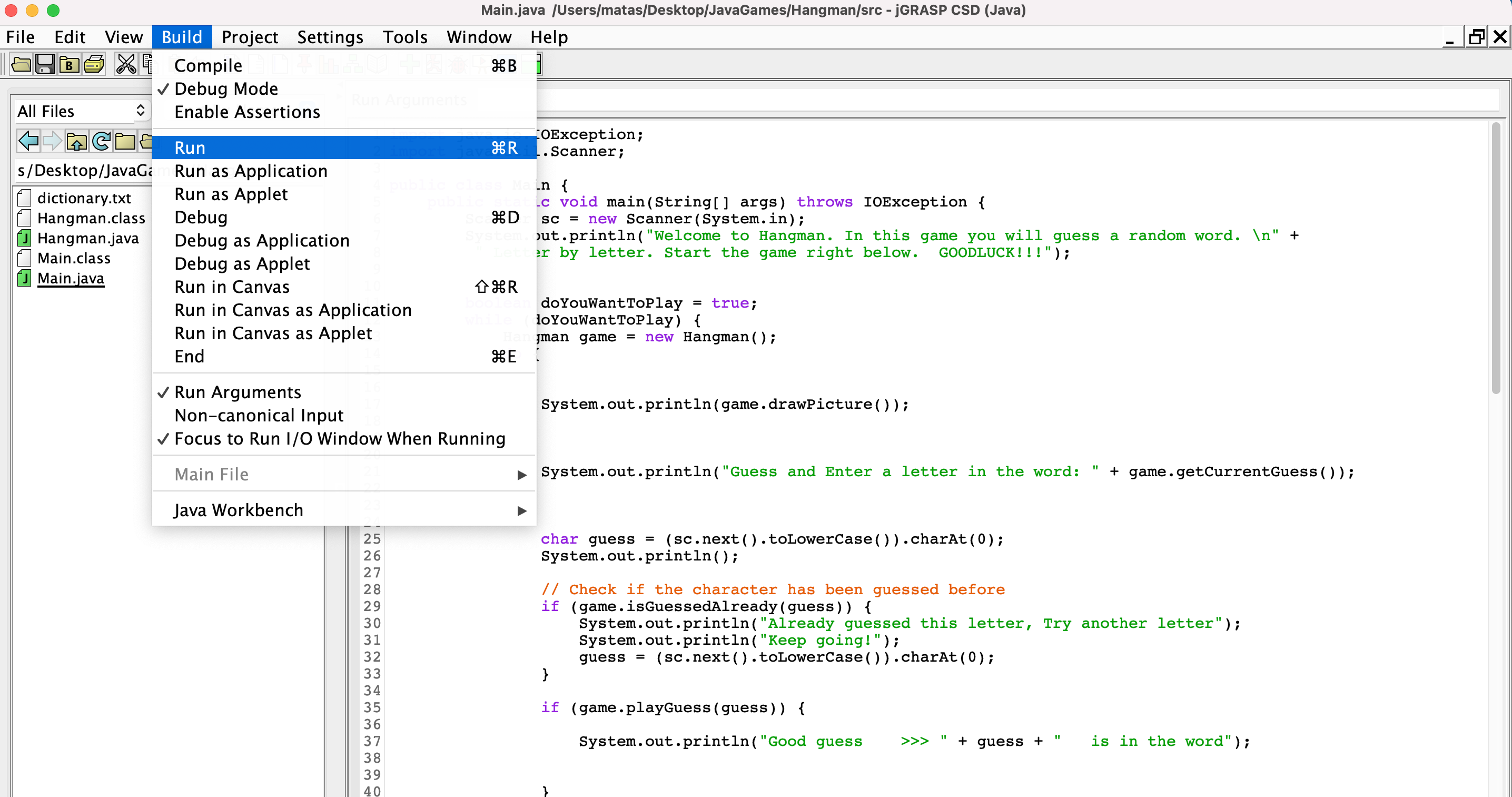
Task: Select Hangman.java file name
Action: click(88, 238)
